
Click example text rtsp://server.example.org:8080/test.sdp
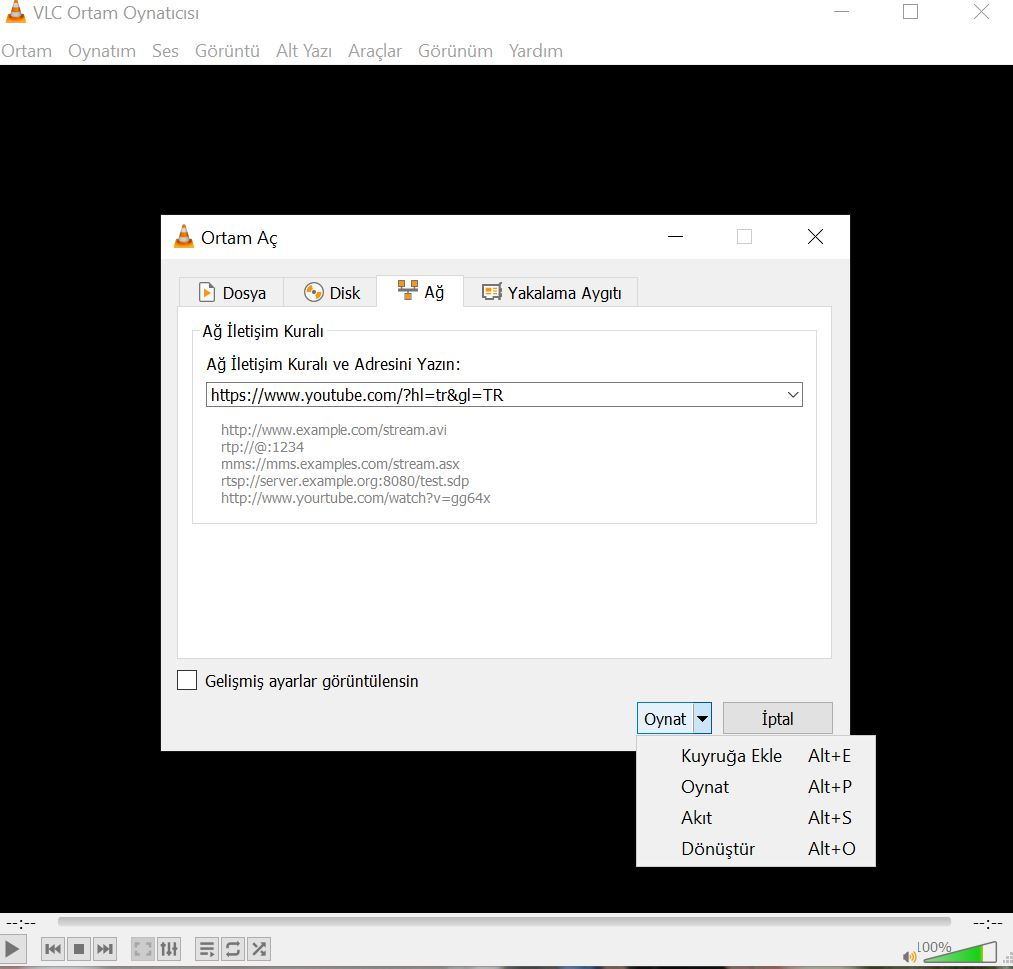pyautogui.click(x=345, y=481)
